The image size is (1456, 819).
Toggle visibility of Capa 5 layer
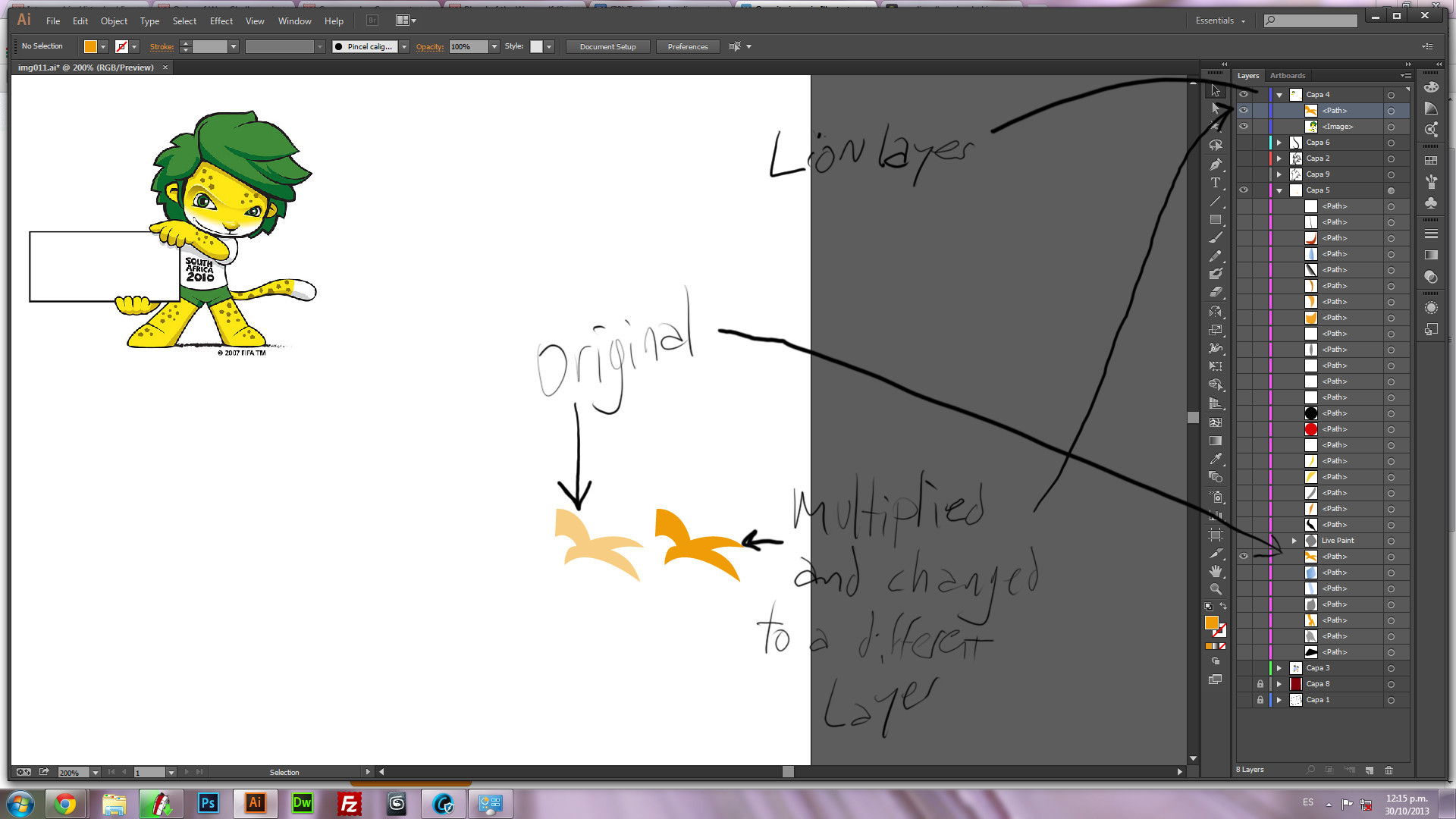coord(1244,190)
